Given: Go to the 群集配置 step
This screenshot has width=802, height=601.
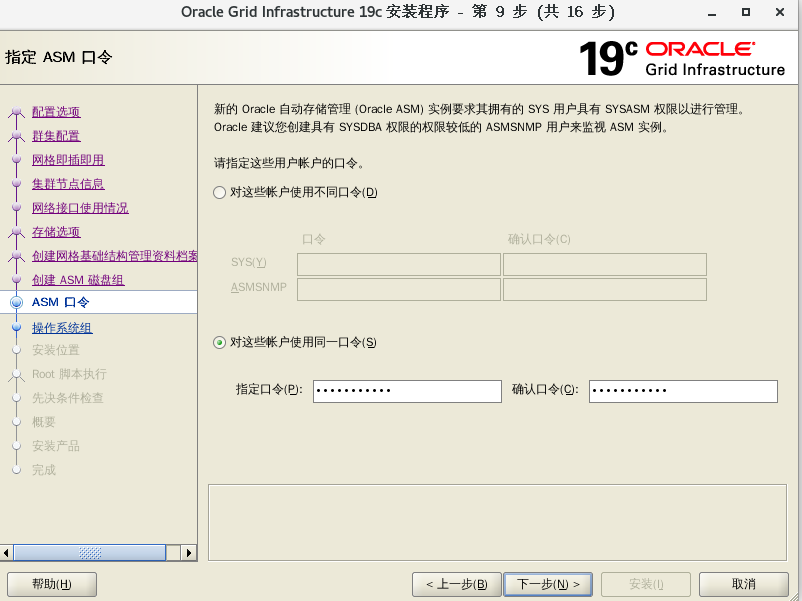Looking at the screenshot, I should pyautogui.click(x=56, y=136).
